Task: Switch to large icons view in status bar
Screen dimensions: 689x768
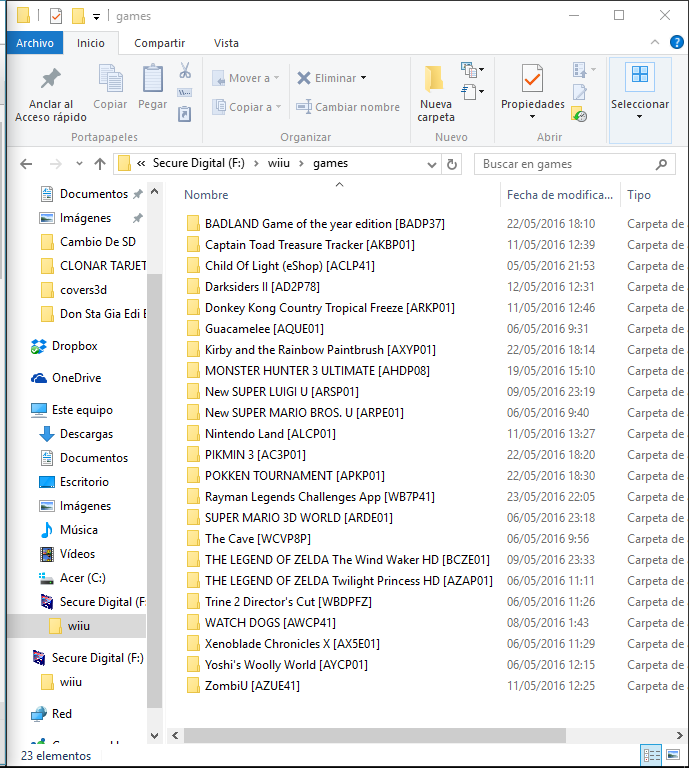Action: [x=673, y=755]
